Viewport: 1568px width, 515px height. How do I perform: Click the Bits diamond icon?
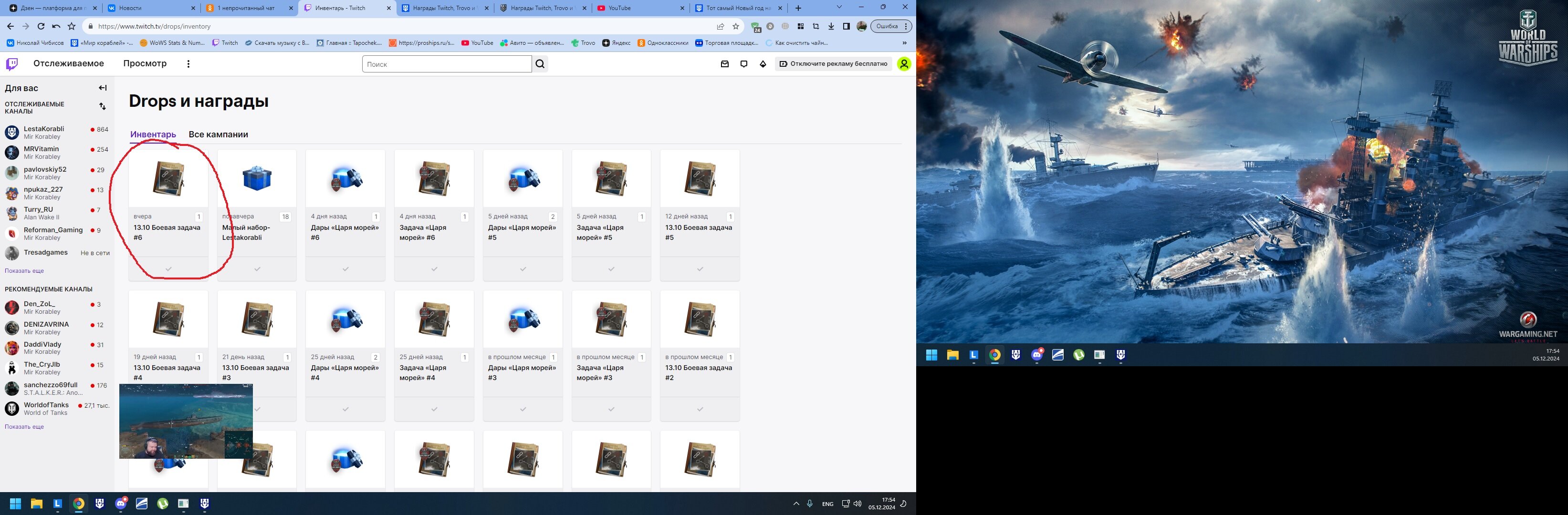coord(763,64)
